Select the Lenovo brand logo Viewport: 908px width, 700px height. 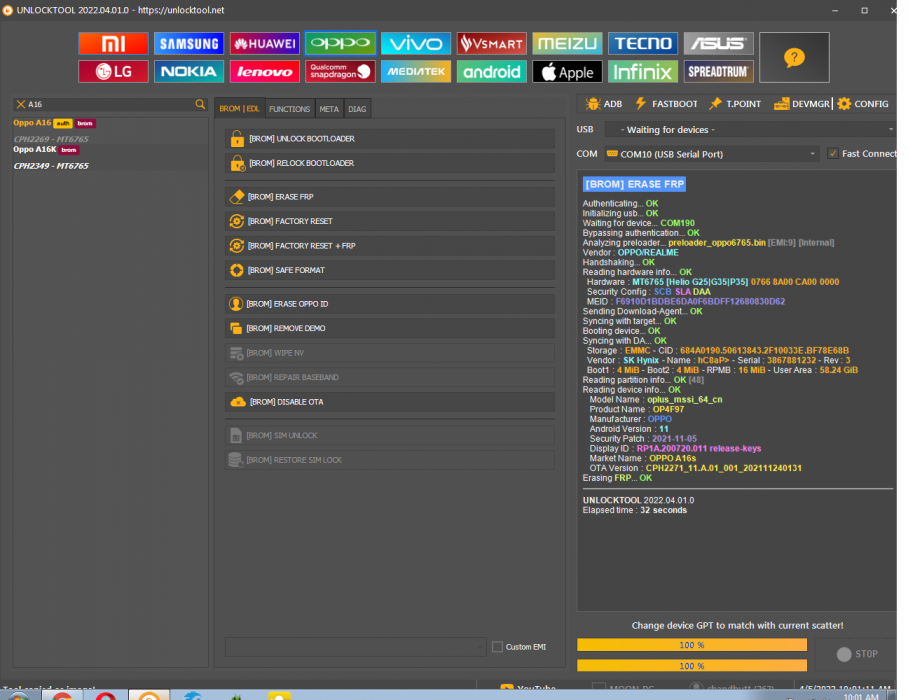265,72
